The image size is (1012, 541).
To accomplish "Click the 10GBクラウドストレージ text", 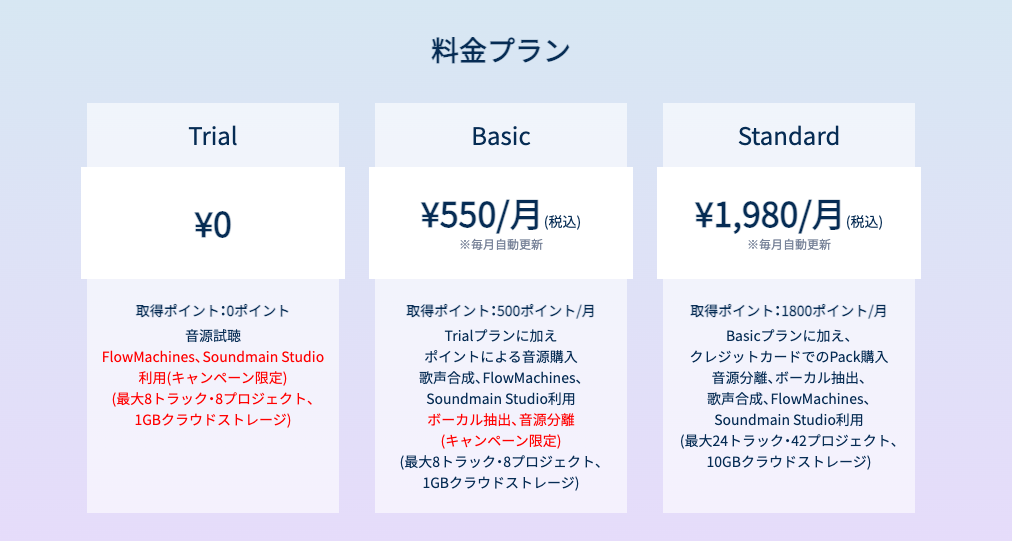I will click(x=789, y=462).
